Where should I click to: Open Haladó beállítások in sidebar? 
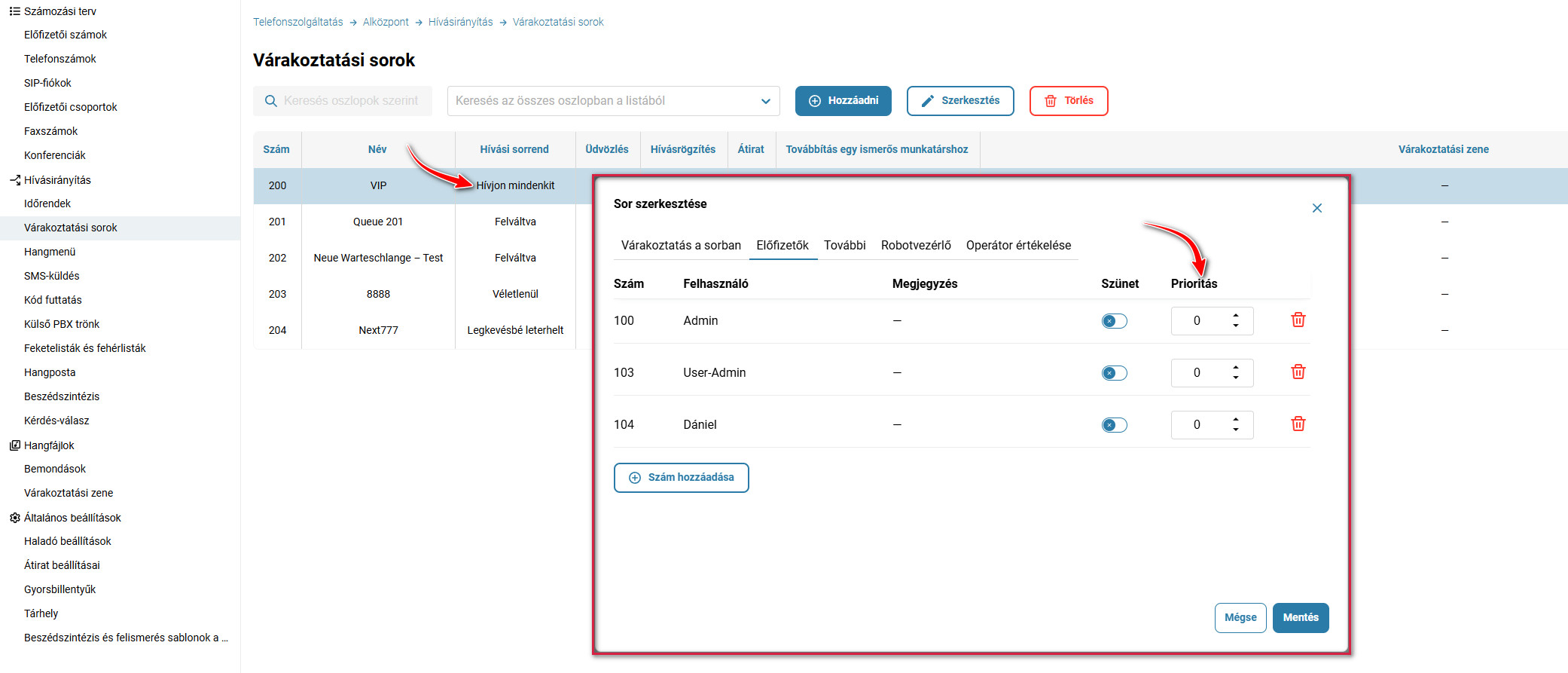[68, 541]
